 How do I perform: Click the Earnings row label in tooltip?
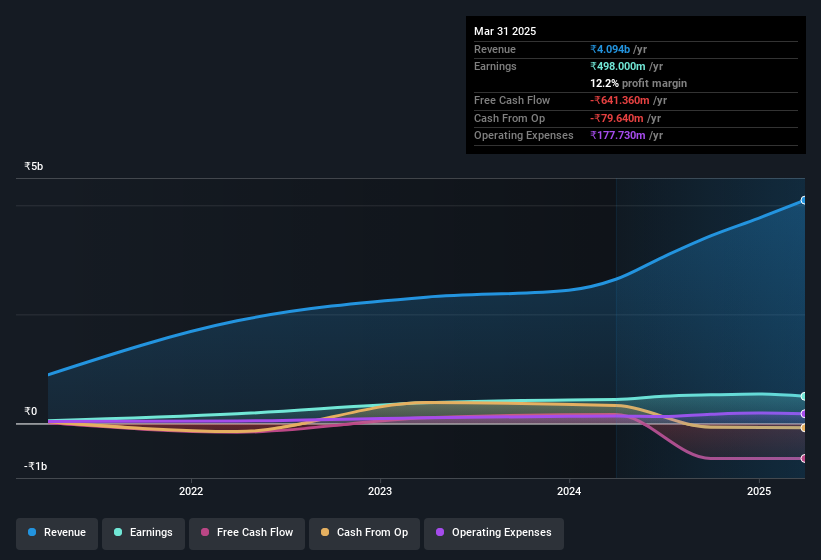tap(495, 66)
